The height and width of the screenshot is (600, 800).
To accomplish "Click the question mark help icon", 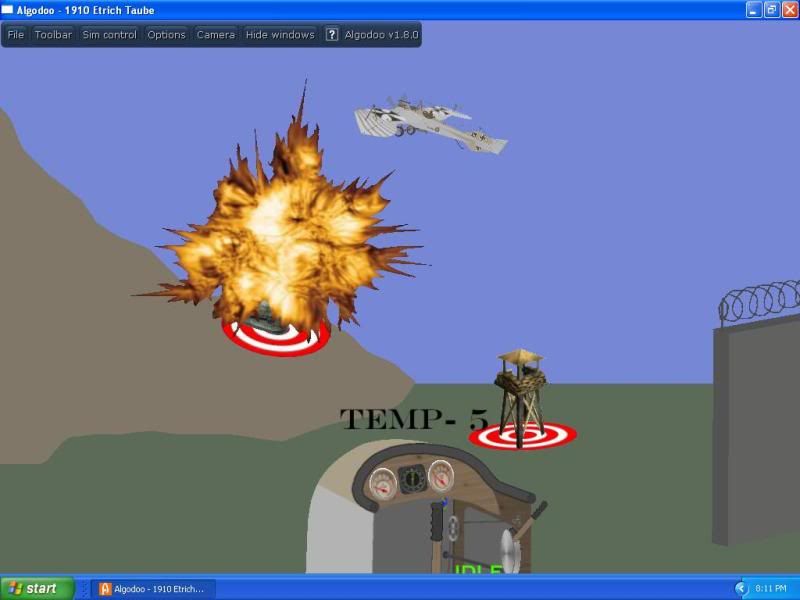I will click(x=332, y=35).
